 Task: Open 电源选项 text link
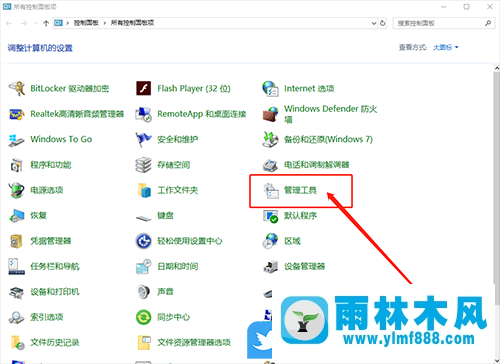[x=47, y=190]
